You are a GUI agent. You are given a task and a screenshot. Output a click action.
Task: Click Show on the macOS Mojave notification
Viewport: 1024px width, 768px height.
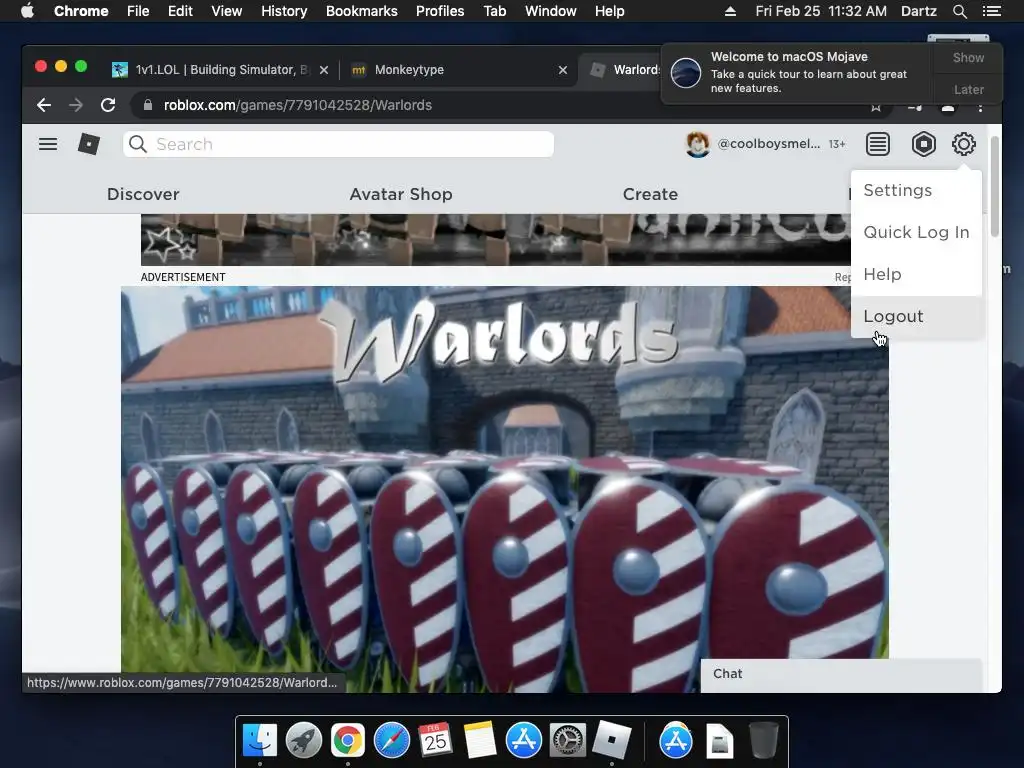coord(968,57)
